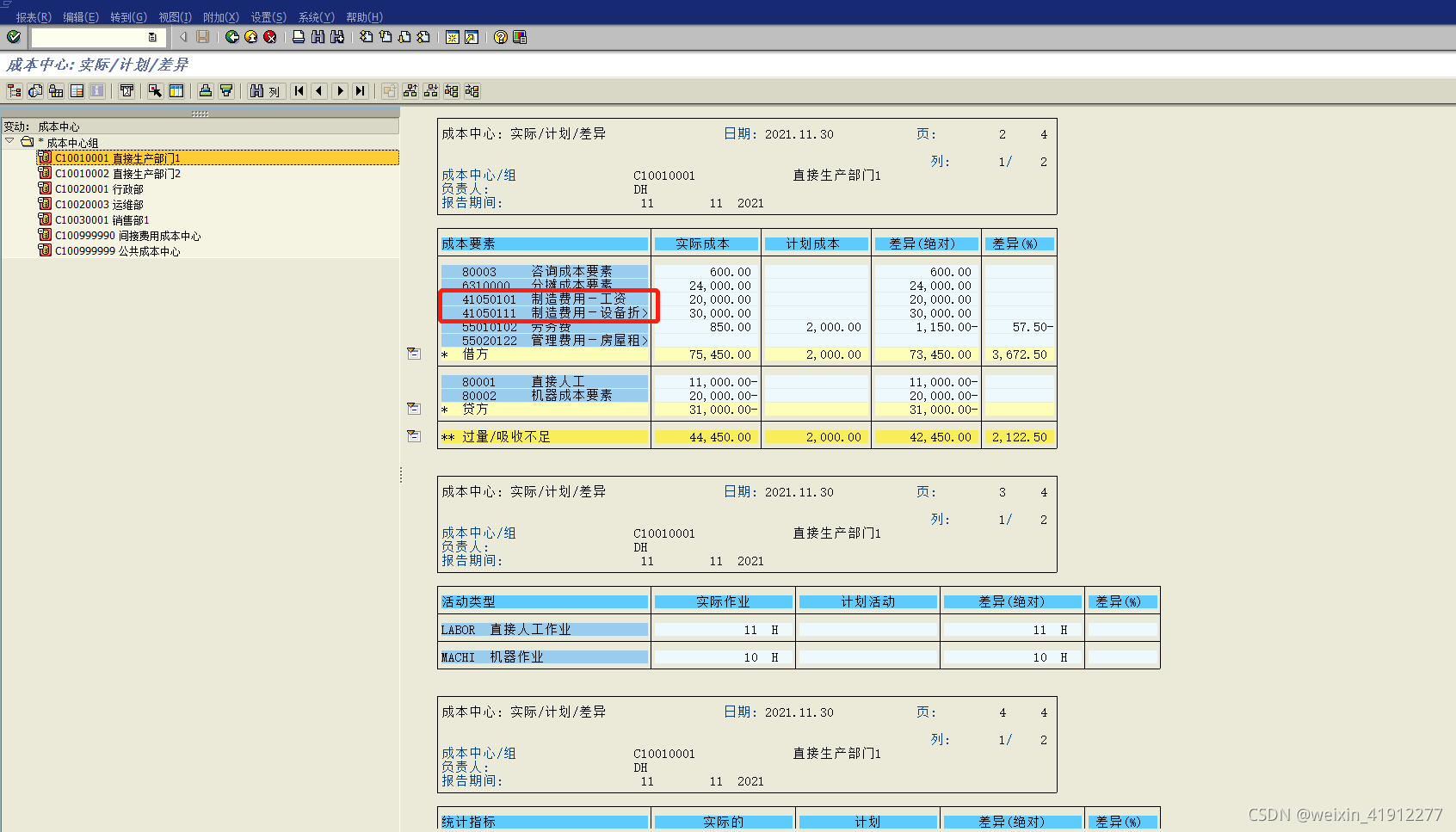This screenshot has height=832, width=1456.
Task: Click the last hierarchy node icon in toolbar
Action: [472, 91]
